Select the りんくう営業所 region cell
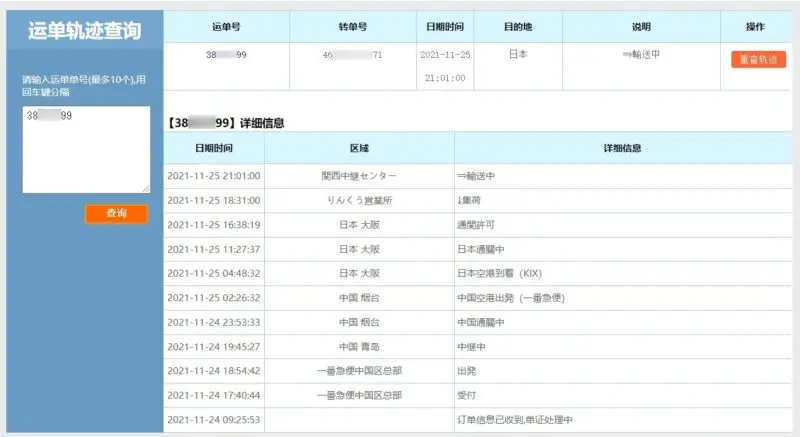This screenshot has width=800, height=437. (x=359, y=200)
